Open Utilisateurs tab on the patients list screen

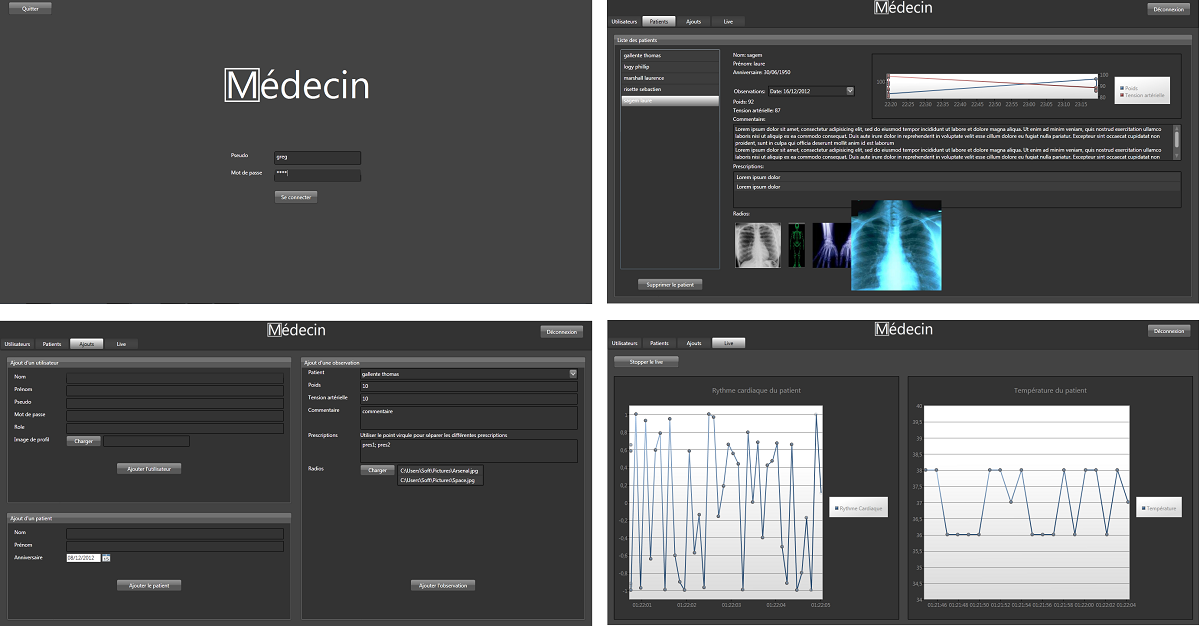(624, 21)
